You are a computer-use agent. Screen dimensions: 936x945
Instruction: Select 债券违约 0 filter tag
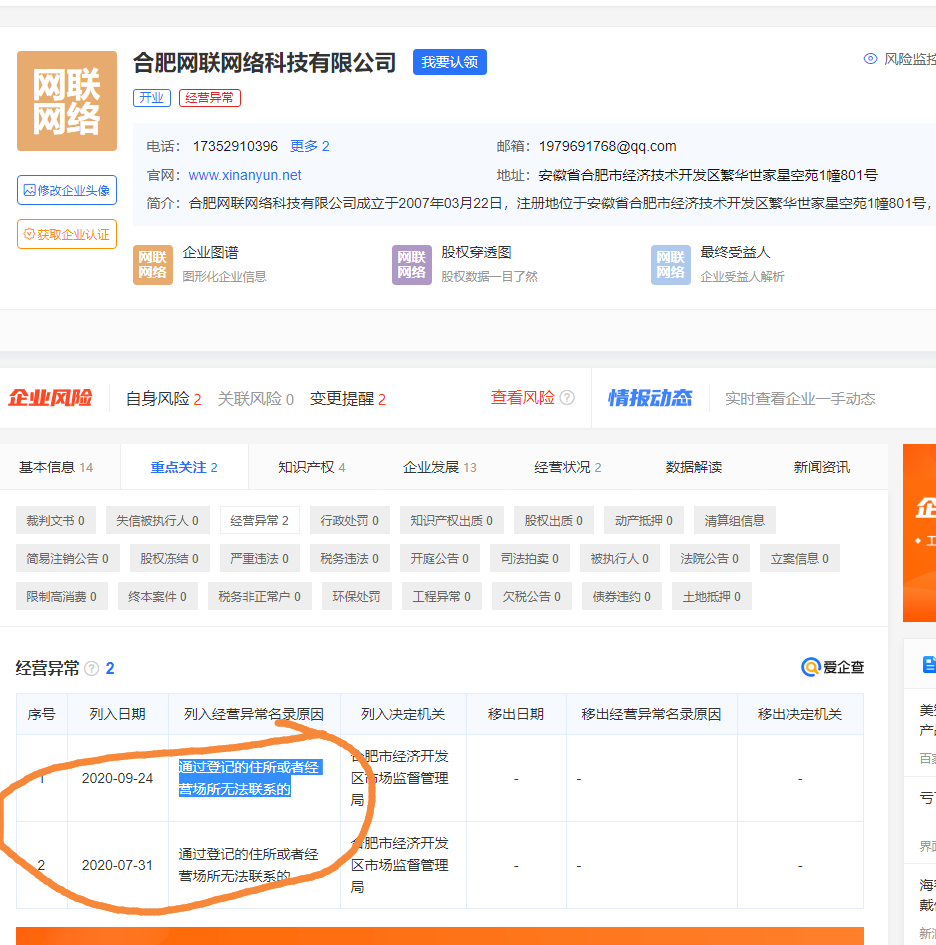[622, 597]
